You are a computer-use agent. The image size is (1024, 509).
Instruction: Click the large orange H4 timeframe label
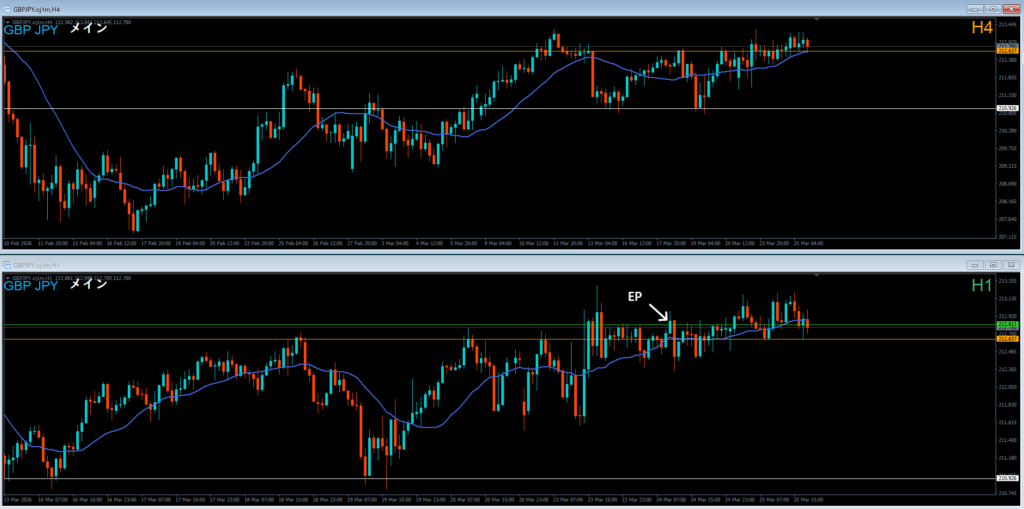tap(982, 27)
